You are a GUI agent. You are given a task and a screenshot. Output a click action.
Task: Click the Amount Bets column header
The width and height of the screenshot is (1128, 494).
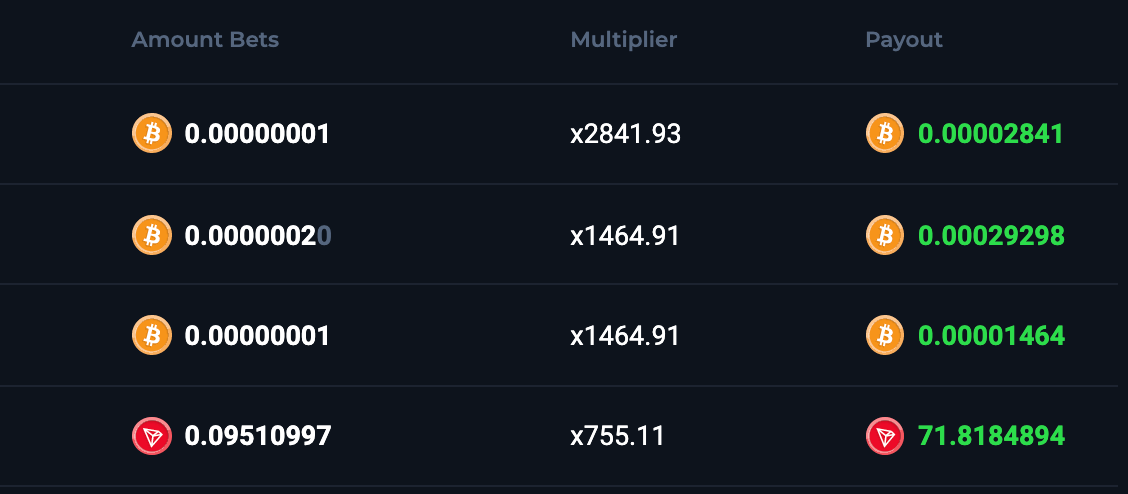tap(205, 40)
